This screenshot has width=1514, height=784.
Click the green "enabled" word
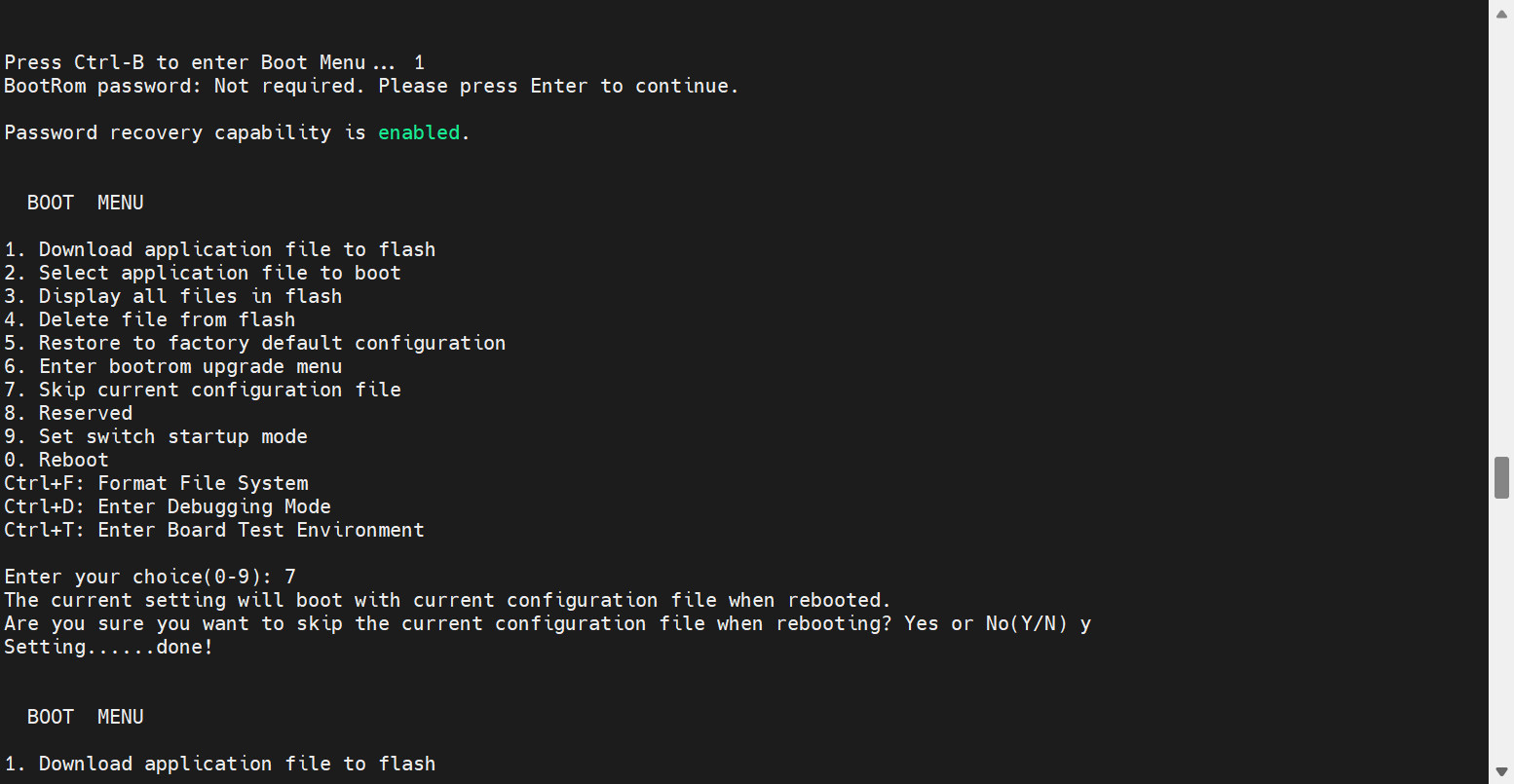click(x=419, y=132)
